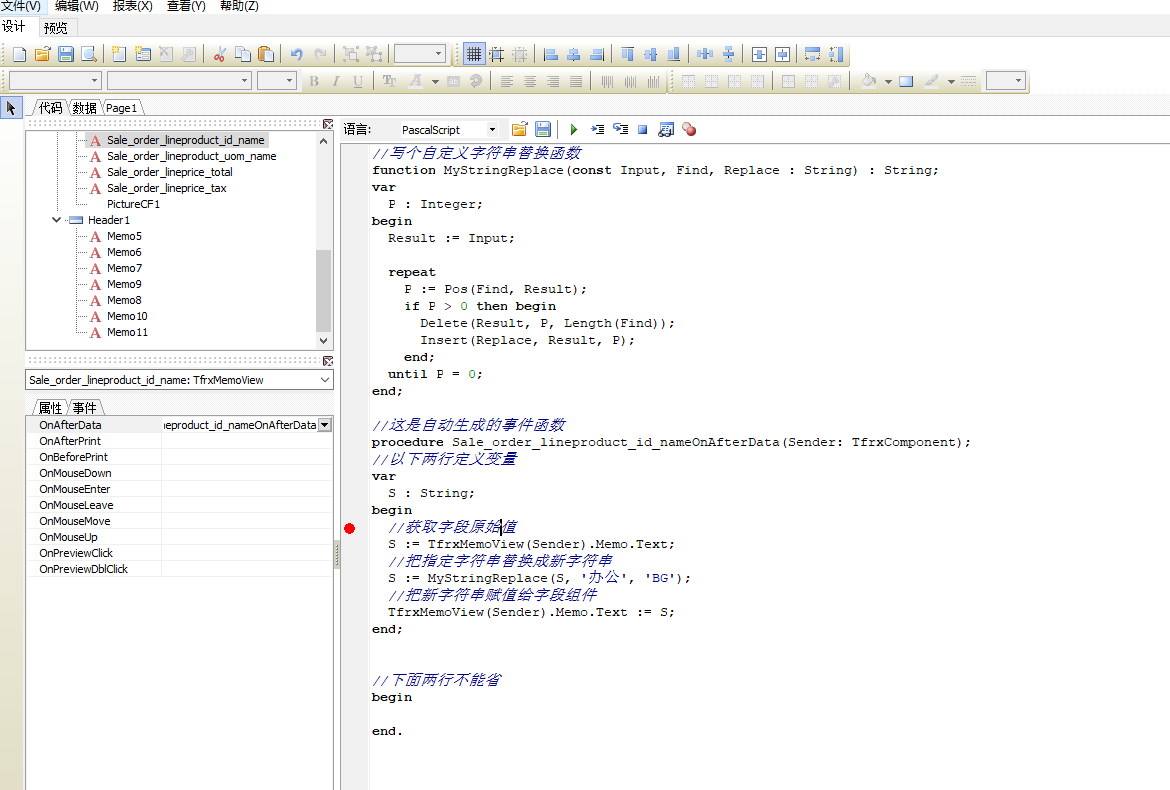The image size is (1170, 790).
Task: Click the Toggle Breakpoint red circle icon
Action: (x=689, y=130)
